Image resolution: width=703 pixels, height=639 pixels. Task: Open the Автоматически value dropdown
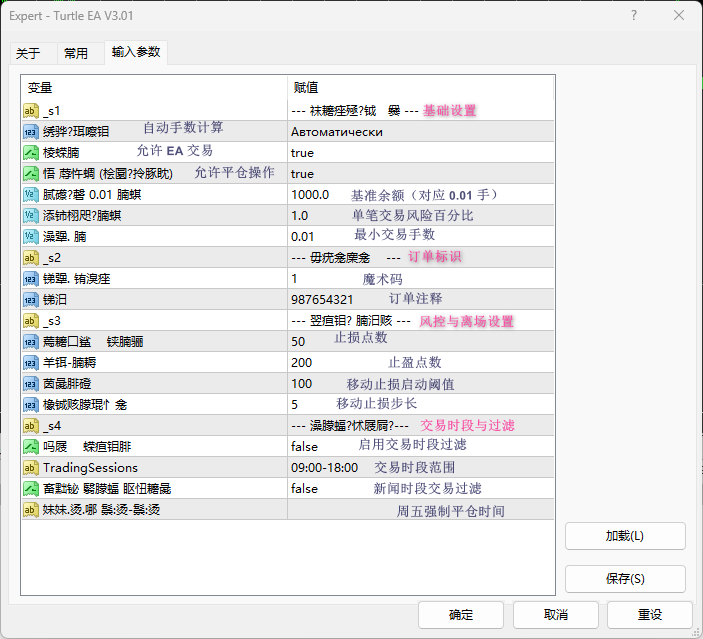click(421, 131)
